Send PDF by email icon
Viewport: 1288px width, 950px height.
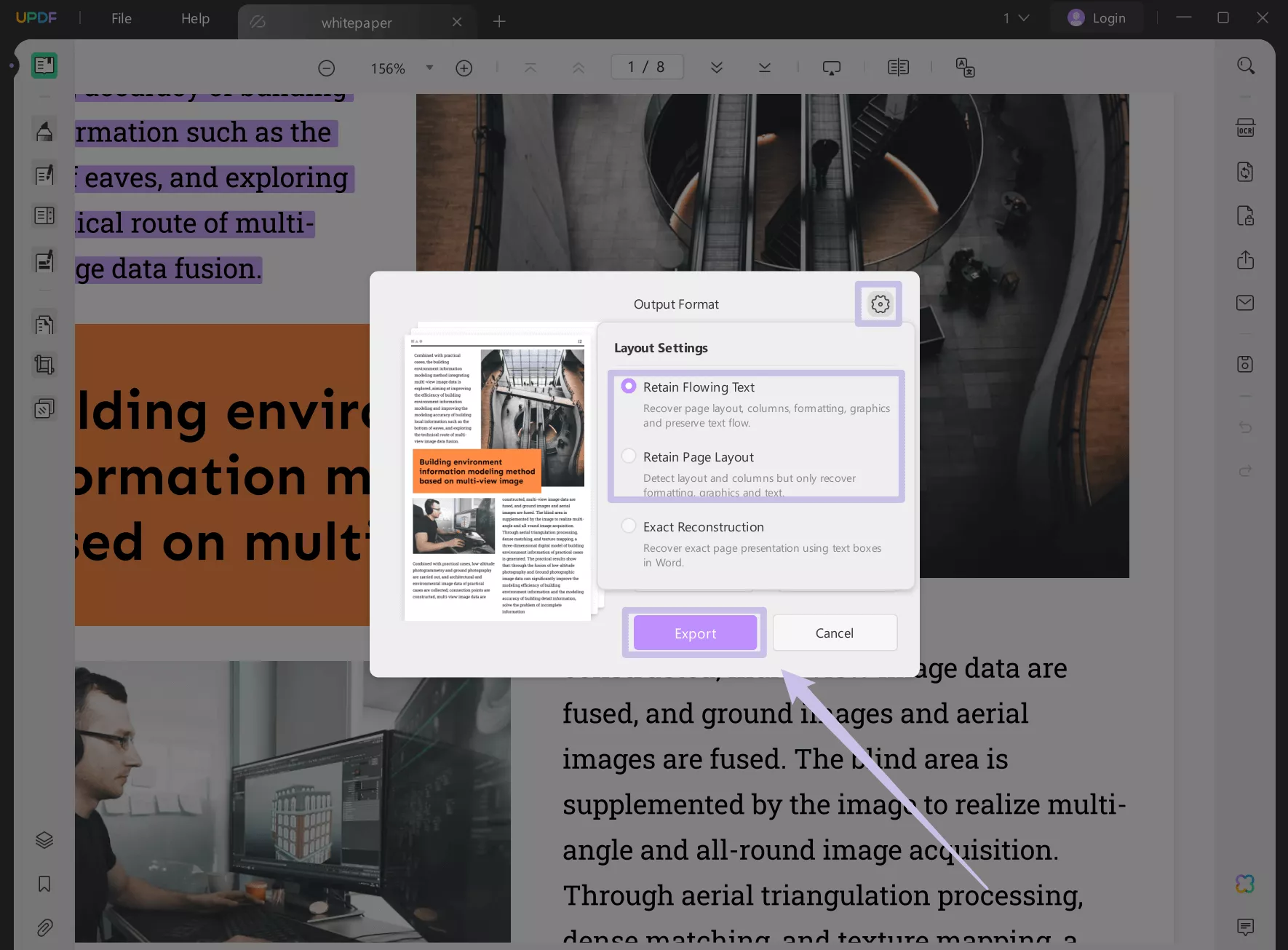point(1245,303)
